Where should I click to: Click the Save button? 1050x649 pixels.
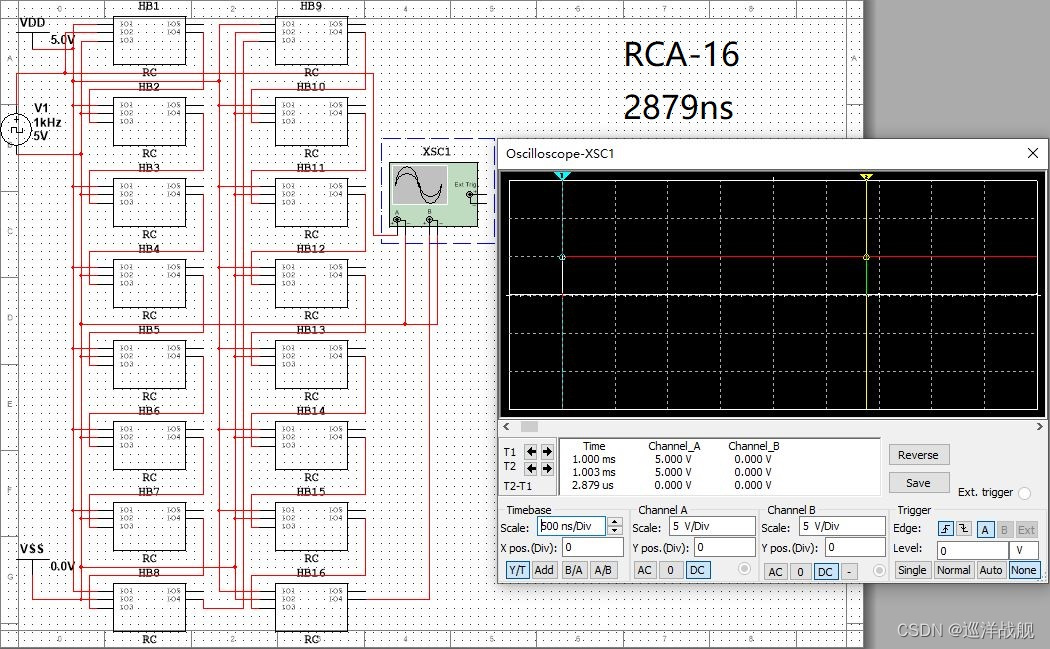(x=919, y=483)
